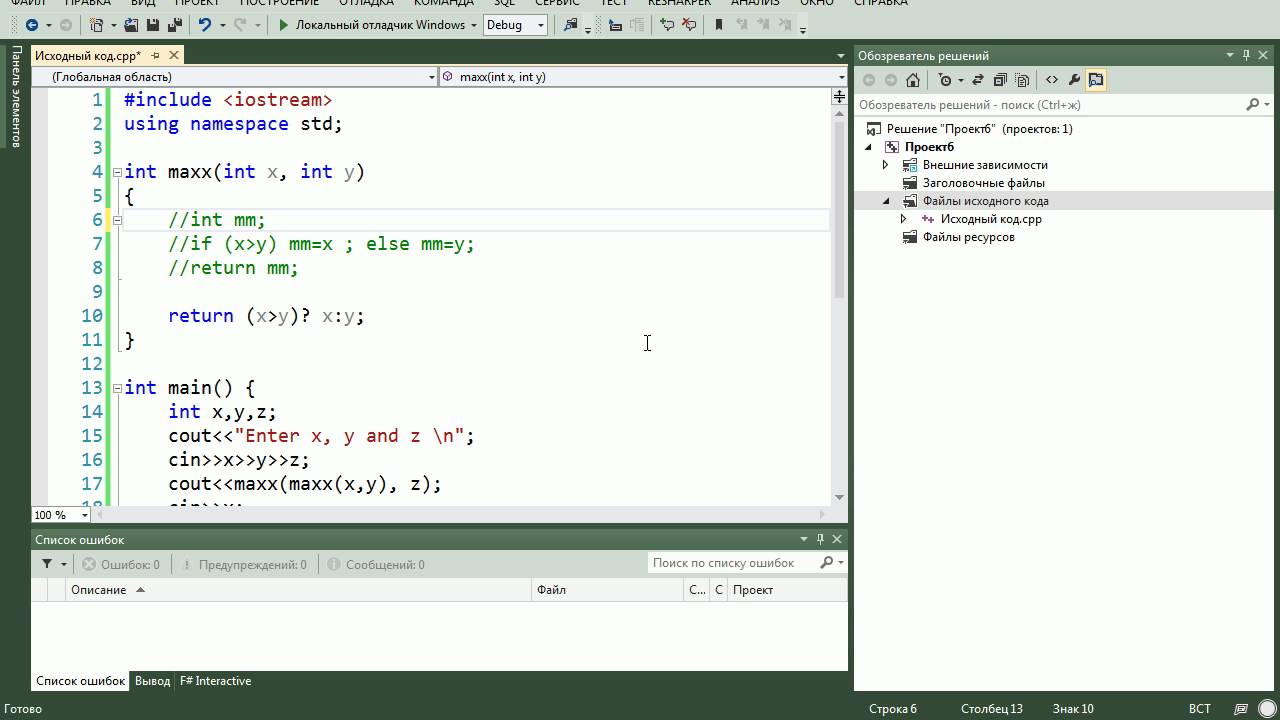
Task: Click the Save All toolbar icon
Action: [x=175, y=25]
